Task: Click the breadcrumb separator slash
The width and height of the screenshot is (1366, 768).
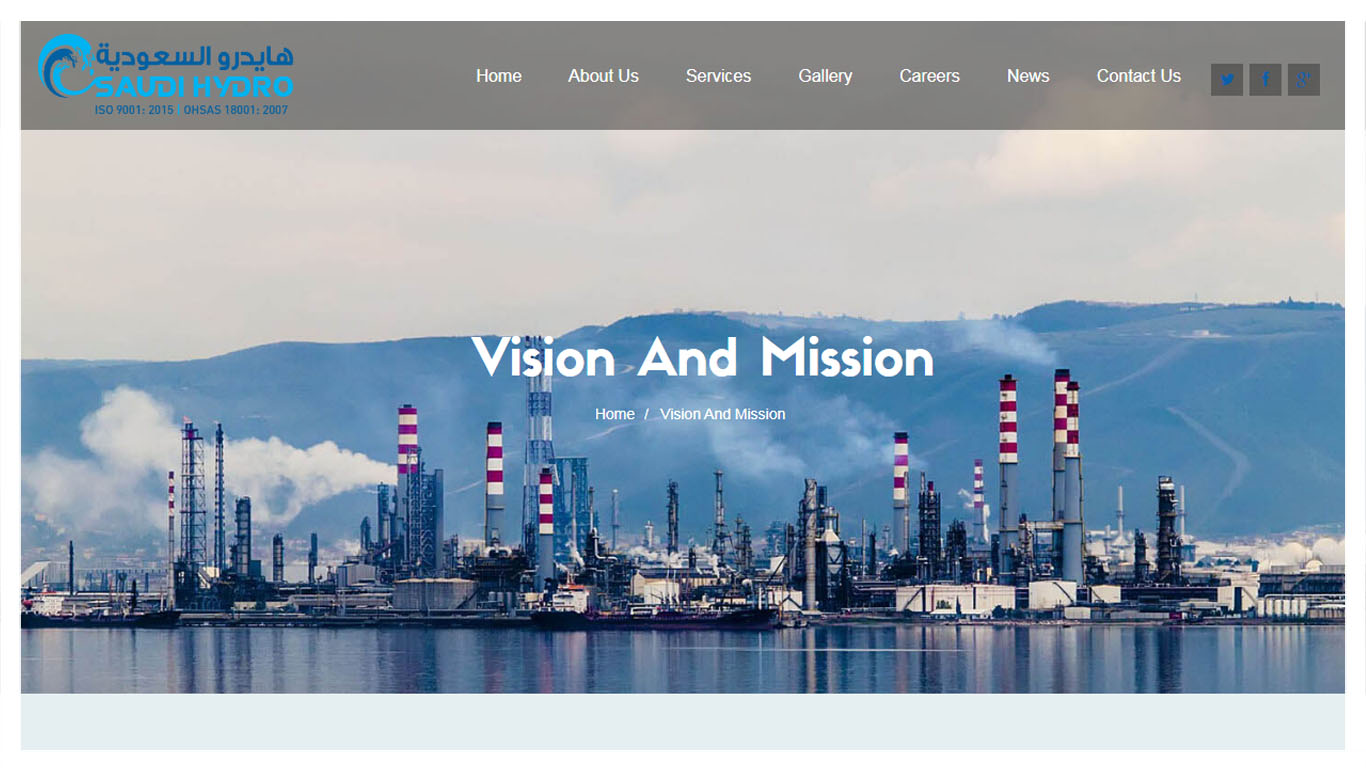Action: (x=648, y=413)
